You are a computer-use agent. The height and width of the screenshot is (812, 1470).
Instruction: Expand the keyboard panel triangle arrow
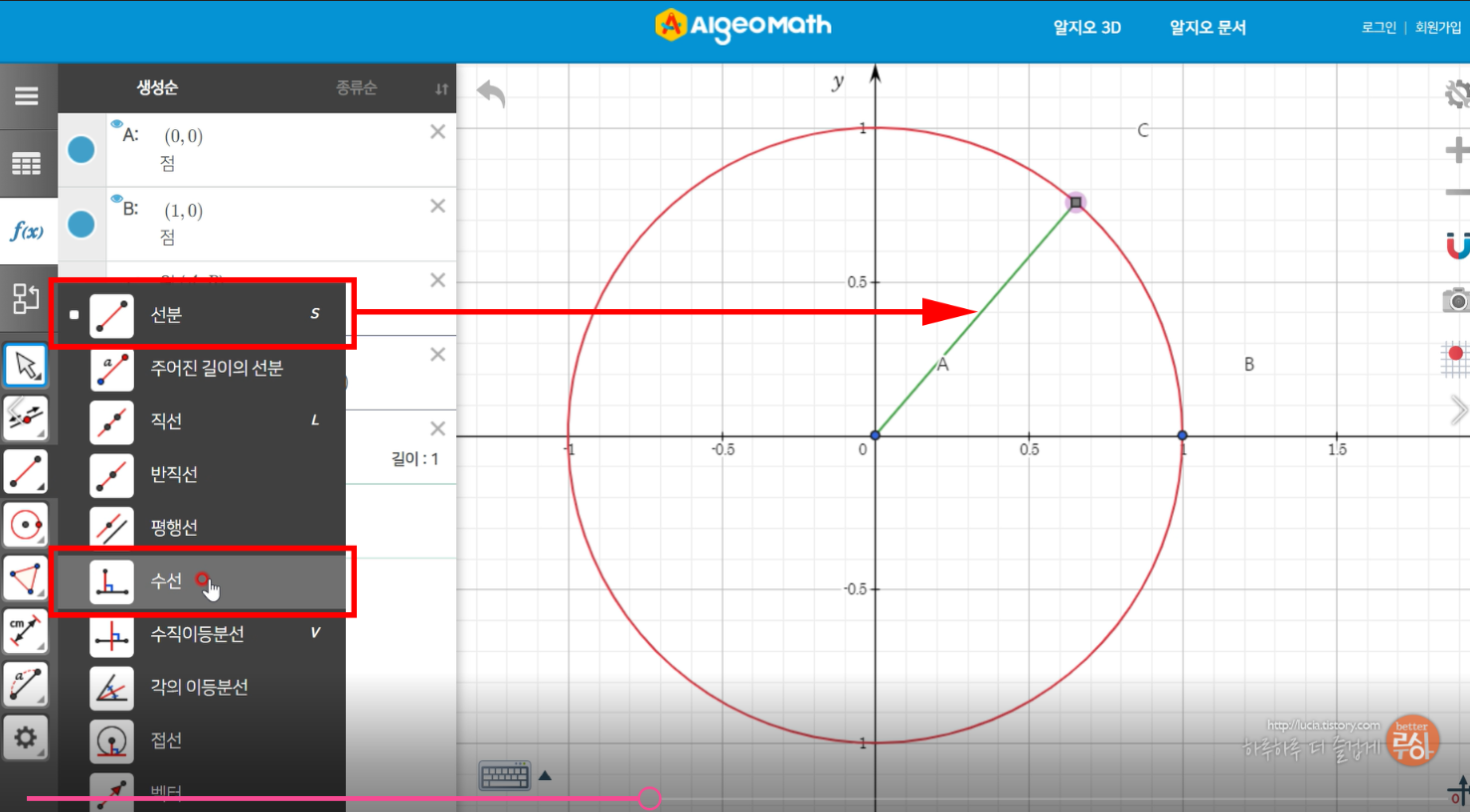pos(545,776)
